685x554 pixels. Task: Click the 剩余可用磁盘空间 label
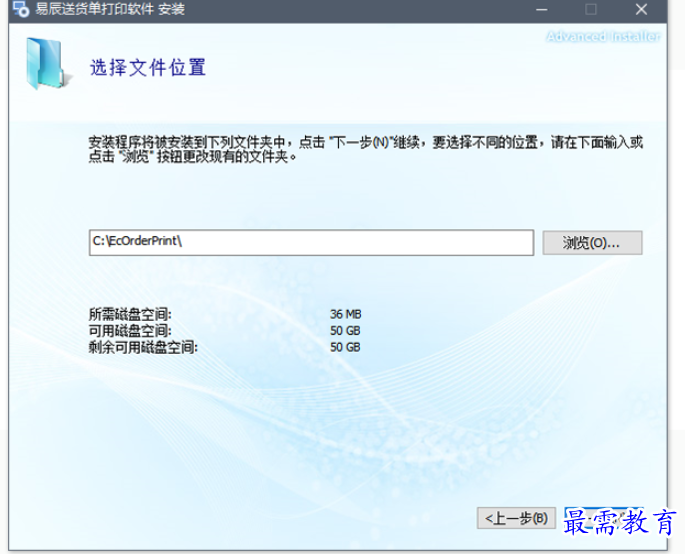click(143, 347)
